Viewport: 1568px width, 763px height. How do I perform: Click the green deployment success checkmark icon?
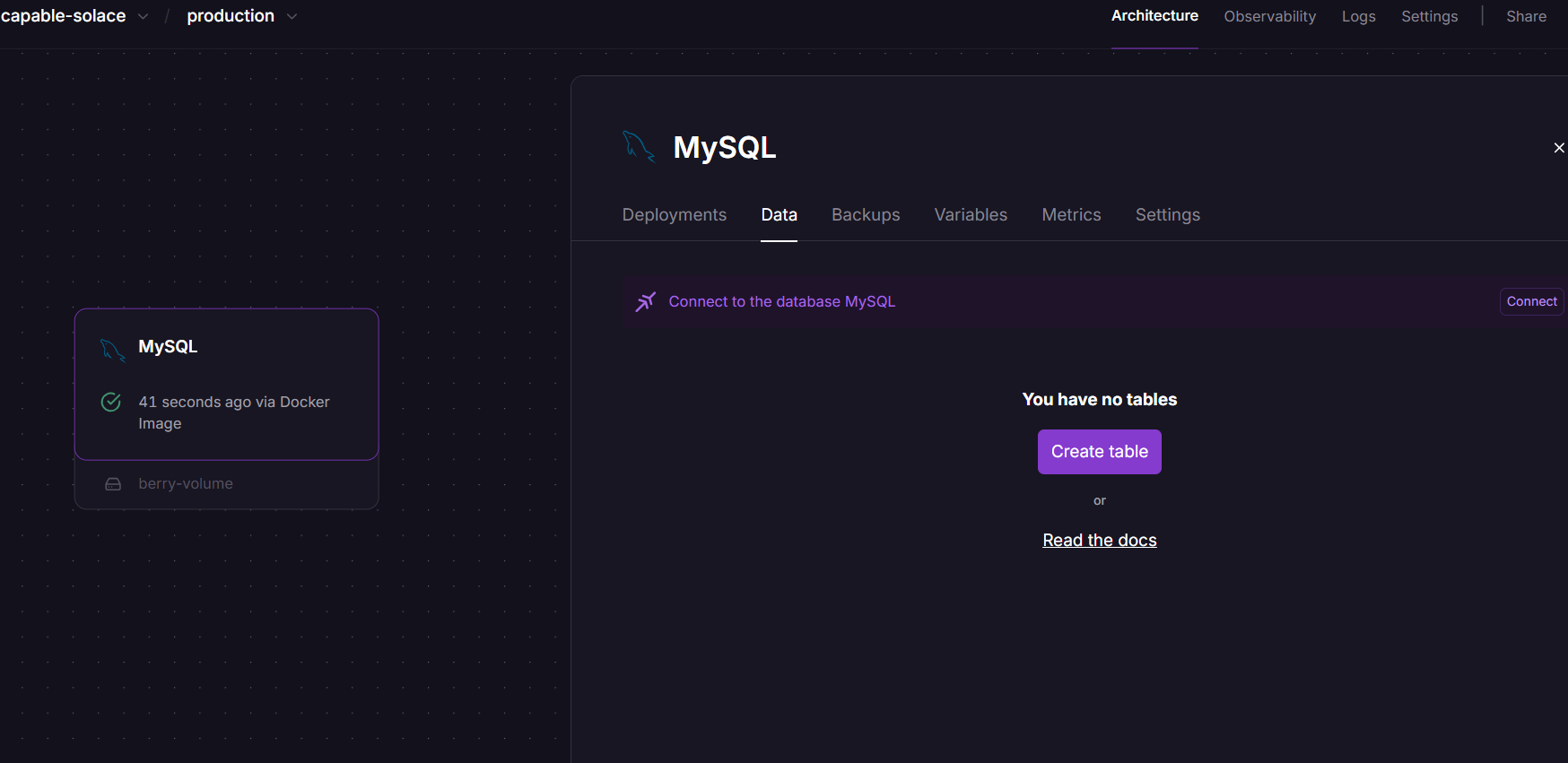[111, 402]
